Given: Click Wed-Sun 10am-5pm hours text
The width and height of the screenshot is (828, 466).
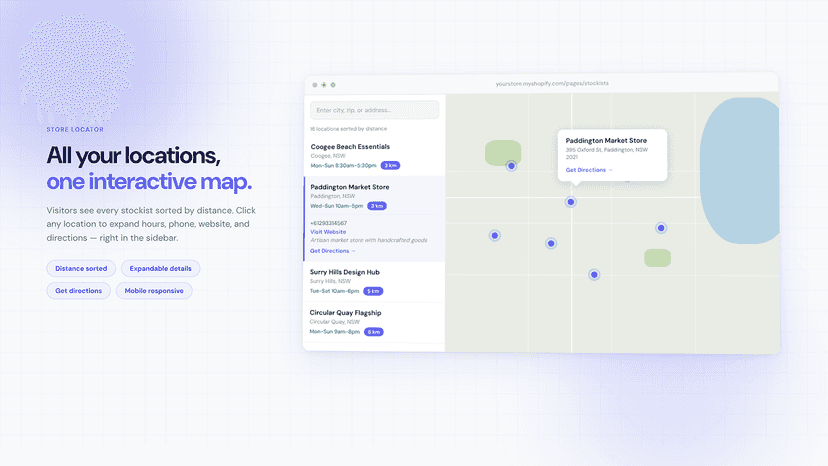Looking at the screenshot, I should pos(336,206).
